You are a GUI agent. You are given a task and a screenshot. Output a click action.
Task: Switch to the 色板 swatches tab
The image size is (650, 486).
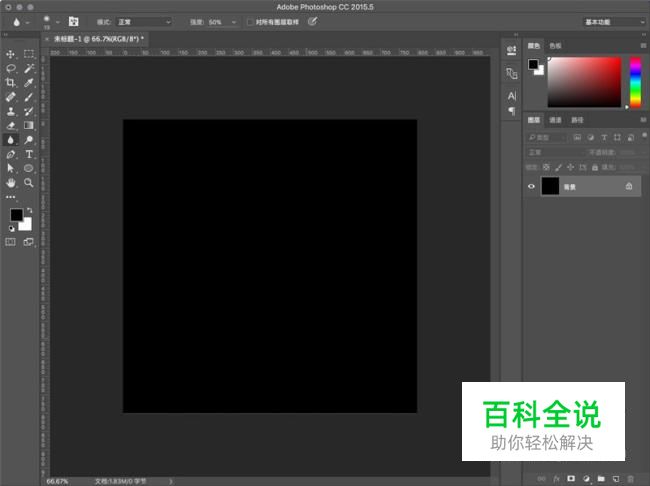click(556, 45)
